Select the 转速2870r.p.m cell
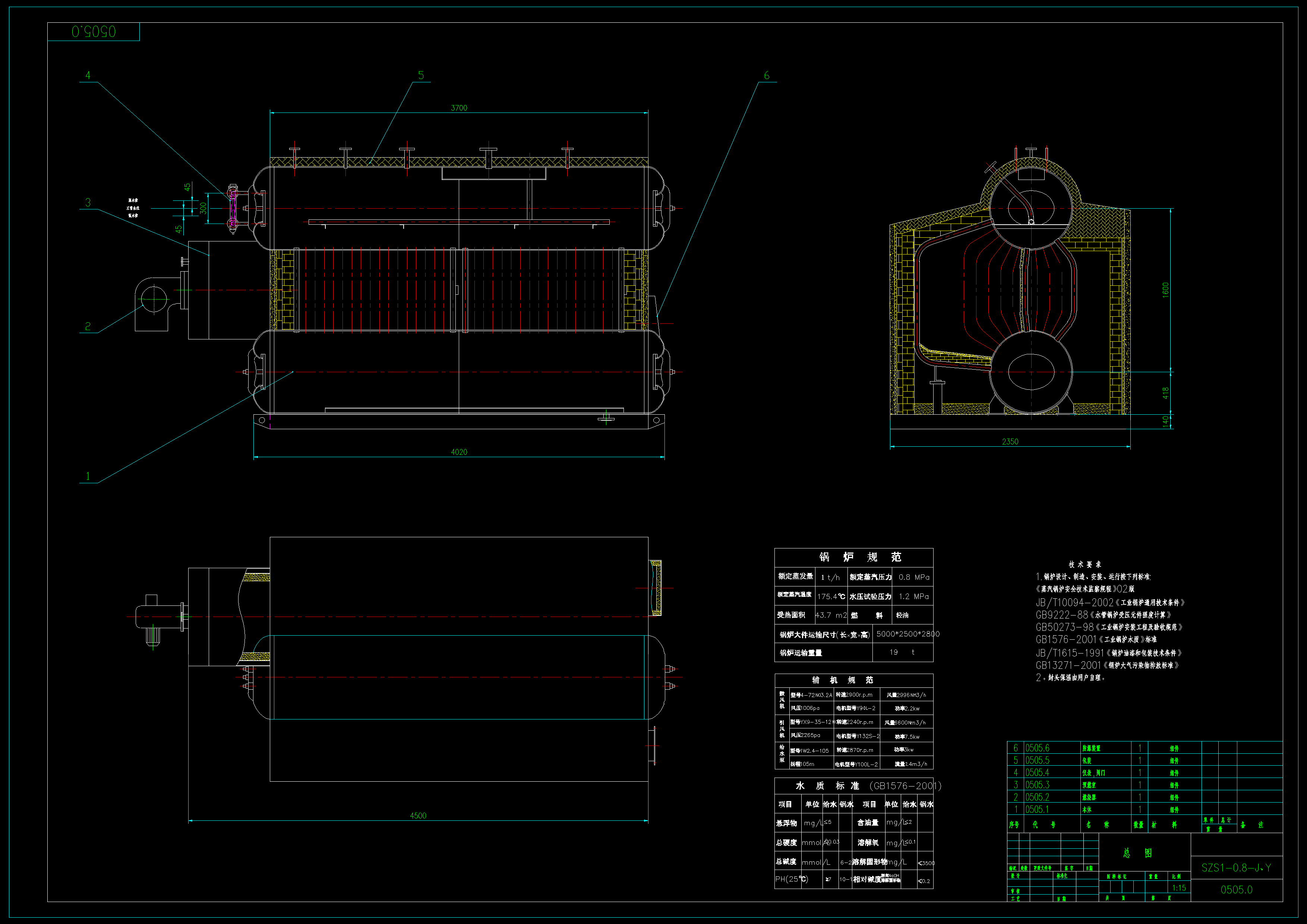This screenshot has width=1307, height=924. pyautogui.click(x=855, y=750)
